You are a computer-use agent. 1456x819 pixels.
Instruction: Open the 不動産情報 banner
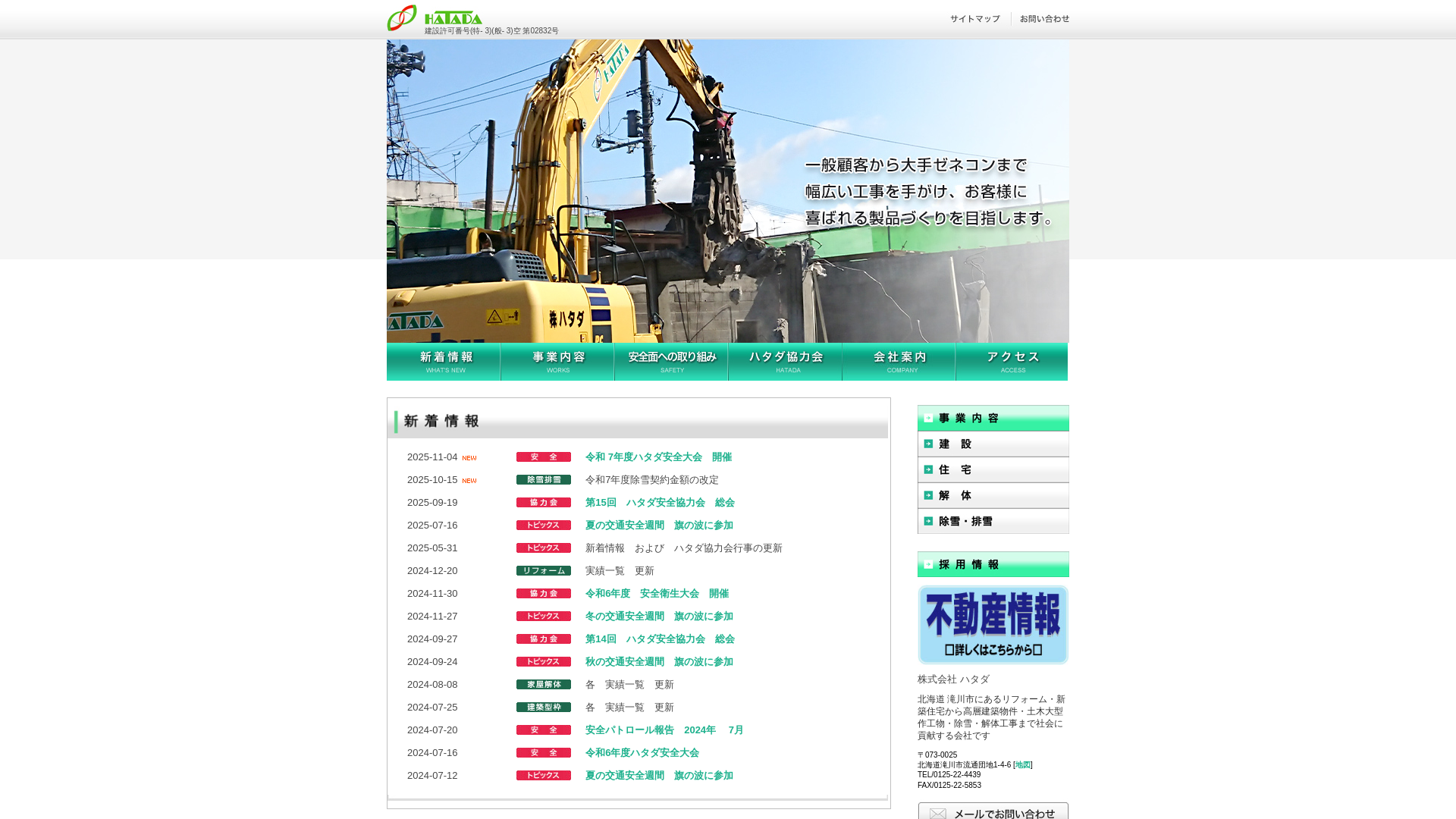click(993, 625)
